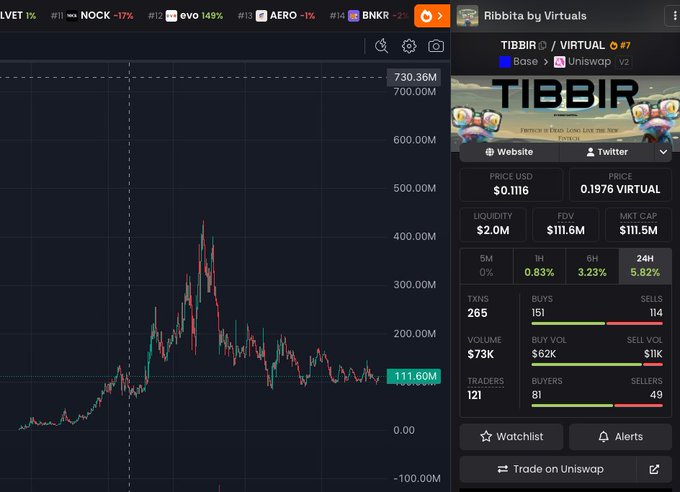This screenshot has width=680, height=492.
Task: Open NOCK trending token entry
Action: click(x=92, y=16)
